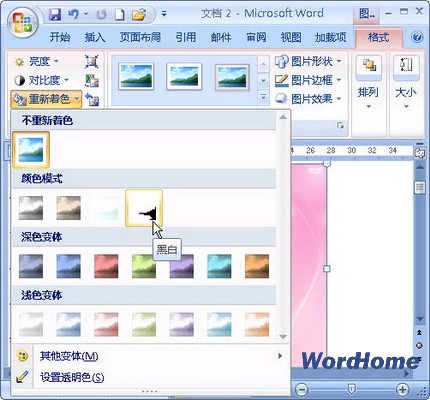Viewport: 430px width, 400px height.
Task: Save the document from quick access toolbar
Action: click(55, 14)
